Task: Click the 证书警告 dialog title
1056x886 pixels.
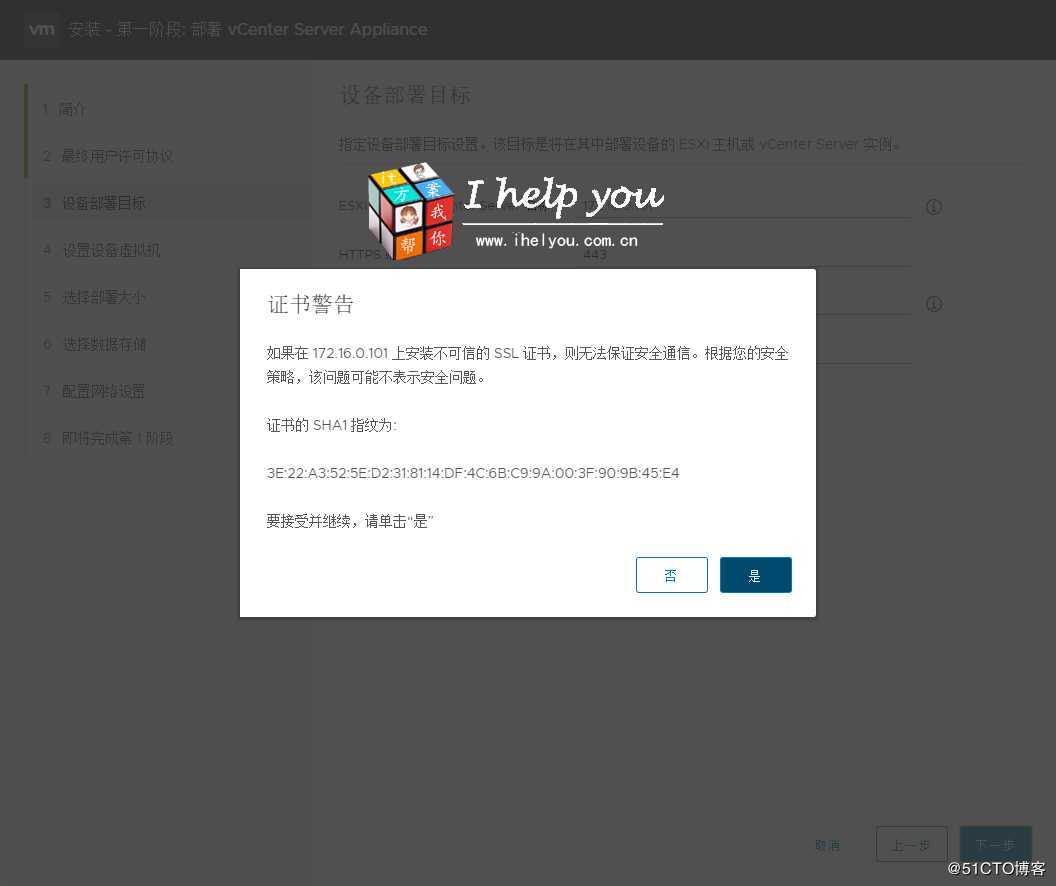Action: click(310, 304)
